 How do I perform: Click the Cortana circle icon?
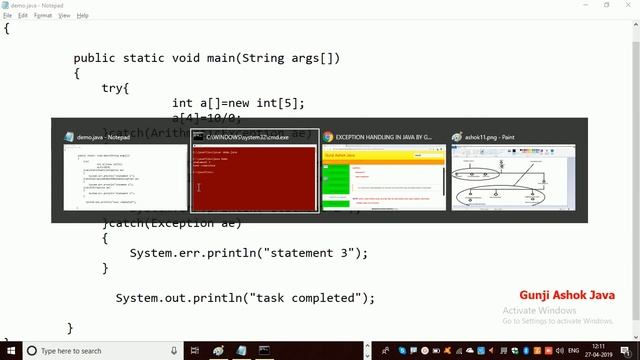(x=32, y=351)
